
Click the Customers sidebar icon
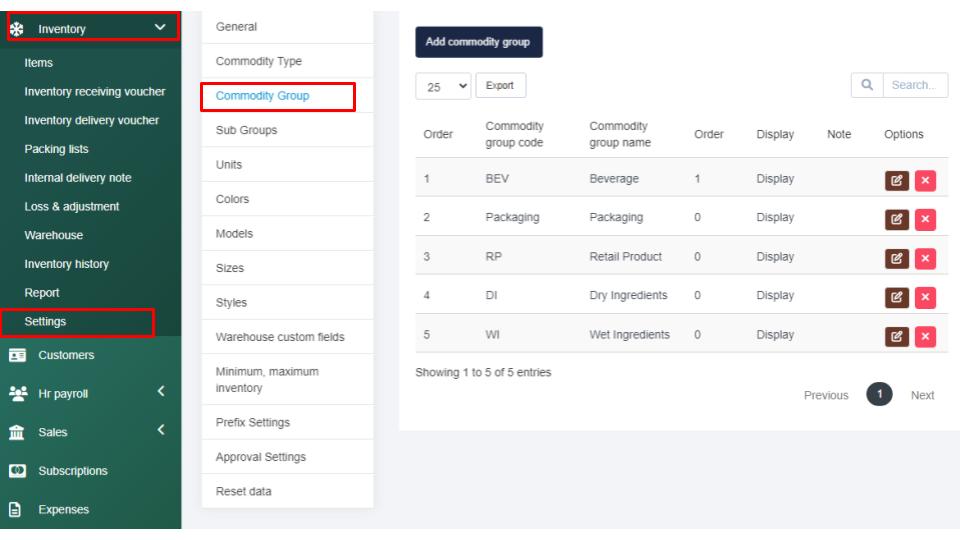[x=16, y=355]
